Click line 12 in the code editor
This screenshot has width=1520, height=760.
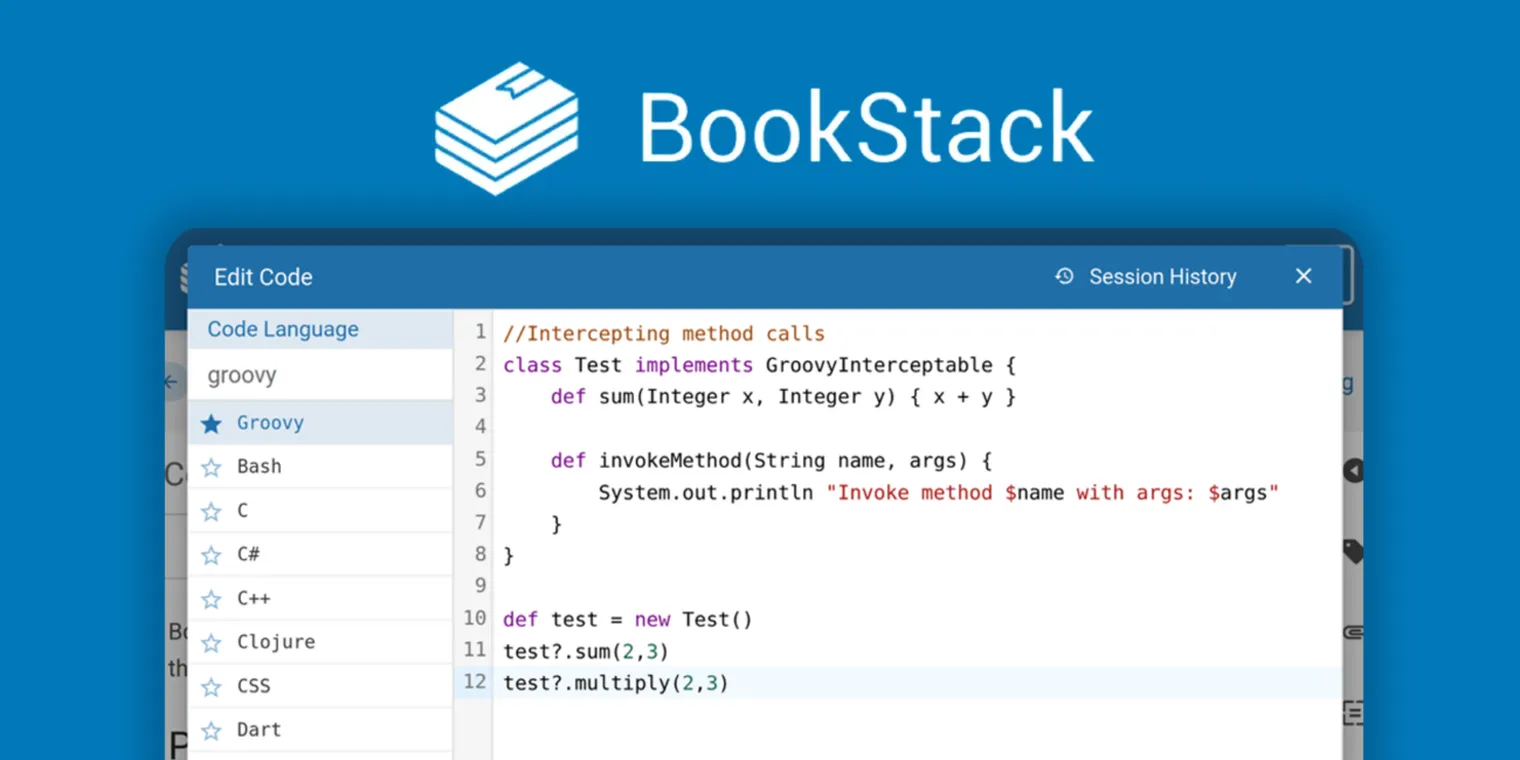pyautogui.click(x=615, y=682)
